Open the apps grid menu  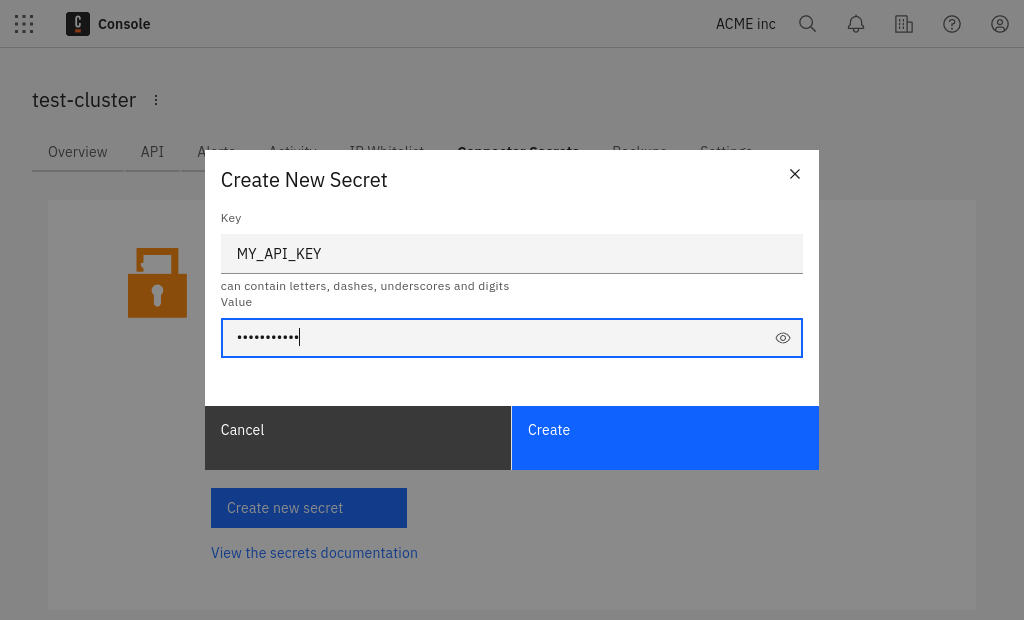pos(24,24)
